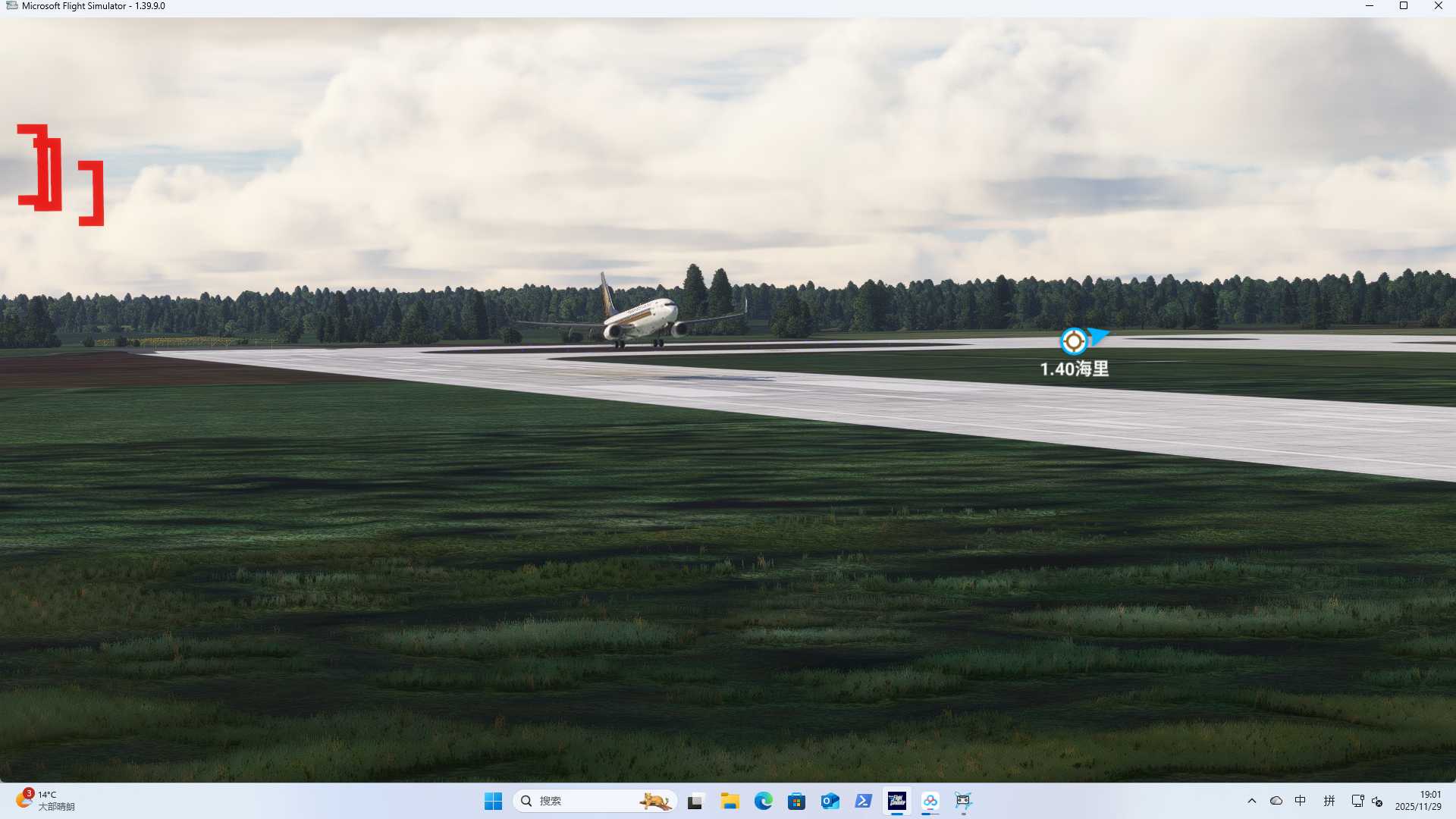1456x819 pixels.
Task: Click the OneDrive cloud tray icon
Action: pyautogui.click(x=1276, y=801)
